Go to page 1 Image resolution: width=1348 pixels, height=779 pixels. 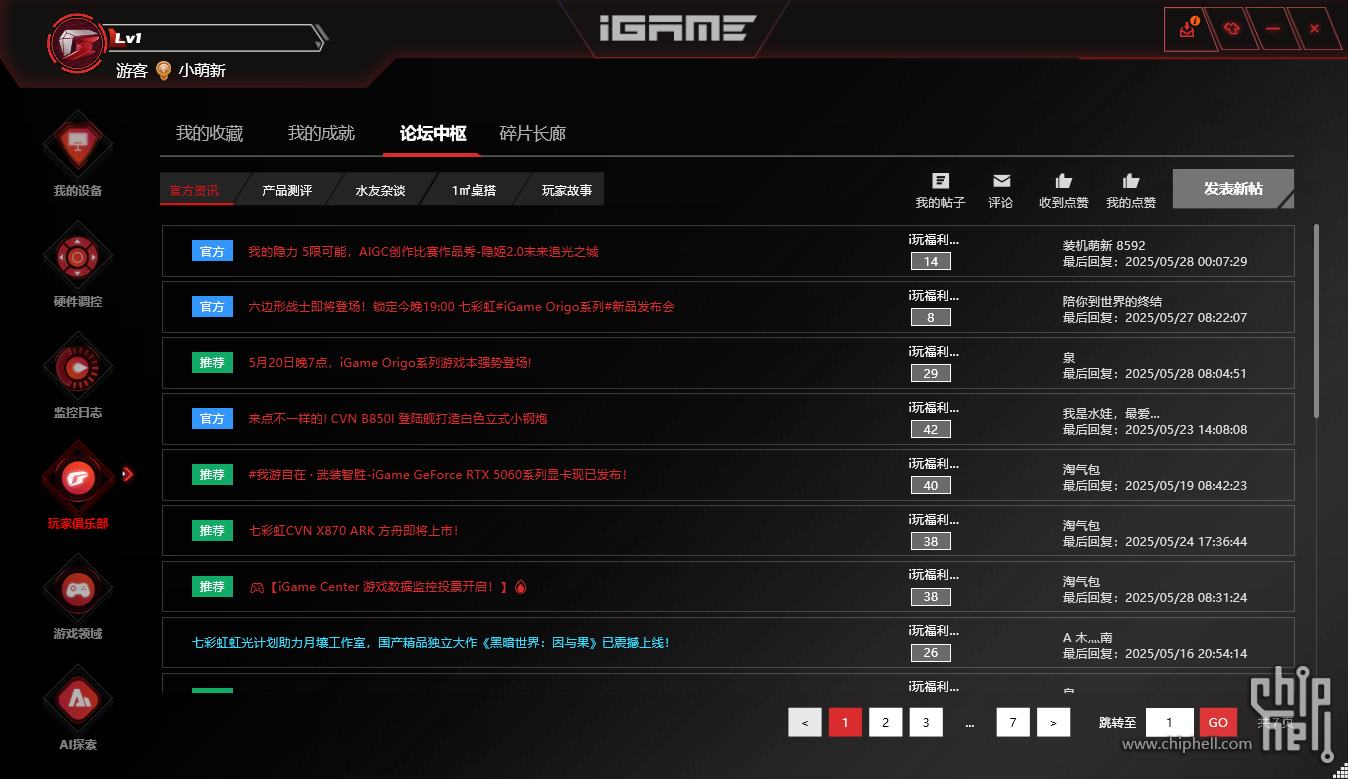[845, 722]
